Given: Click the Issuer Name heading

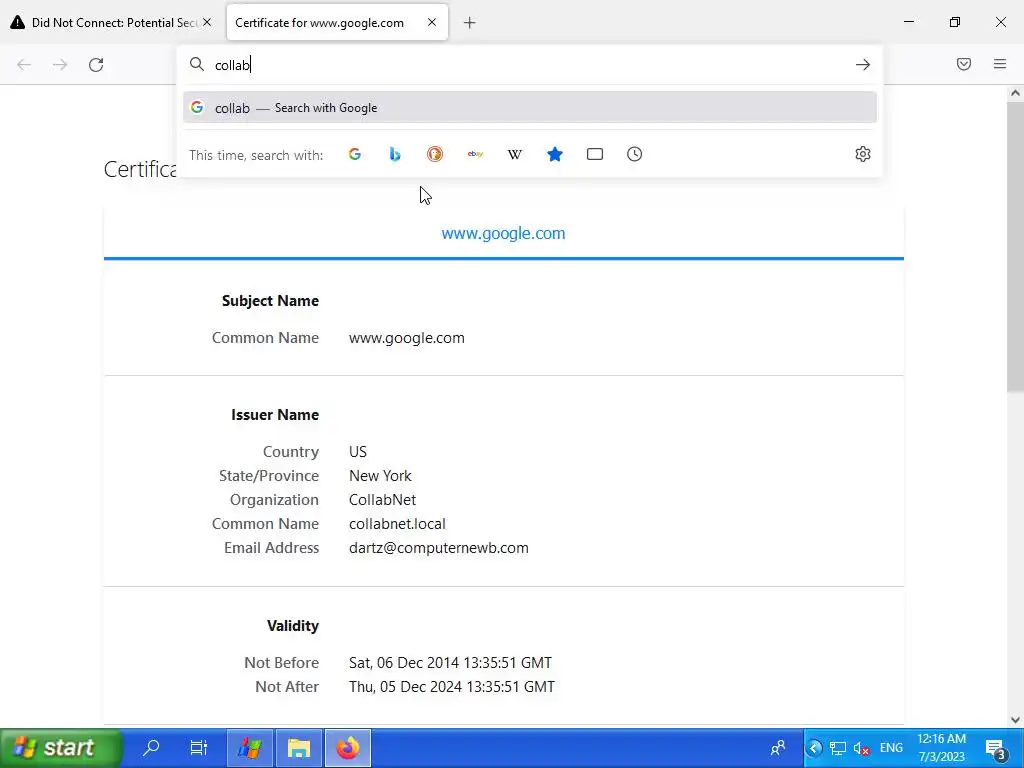Looking at the screenshot, I should tap(275, 415).
